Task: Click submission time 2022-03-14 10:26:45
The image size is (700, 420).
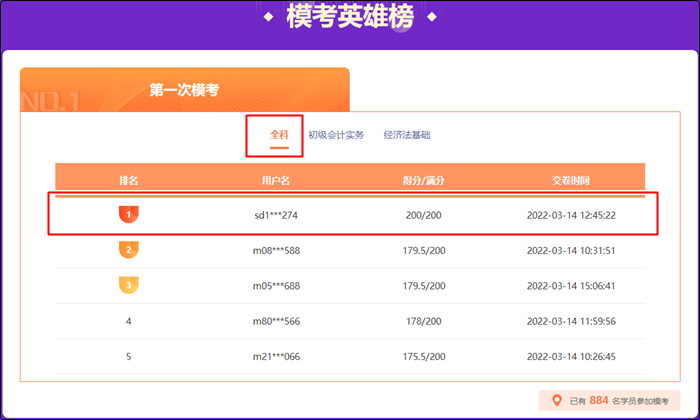Action: coord(571,356)
